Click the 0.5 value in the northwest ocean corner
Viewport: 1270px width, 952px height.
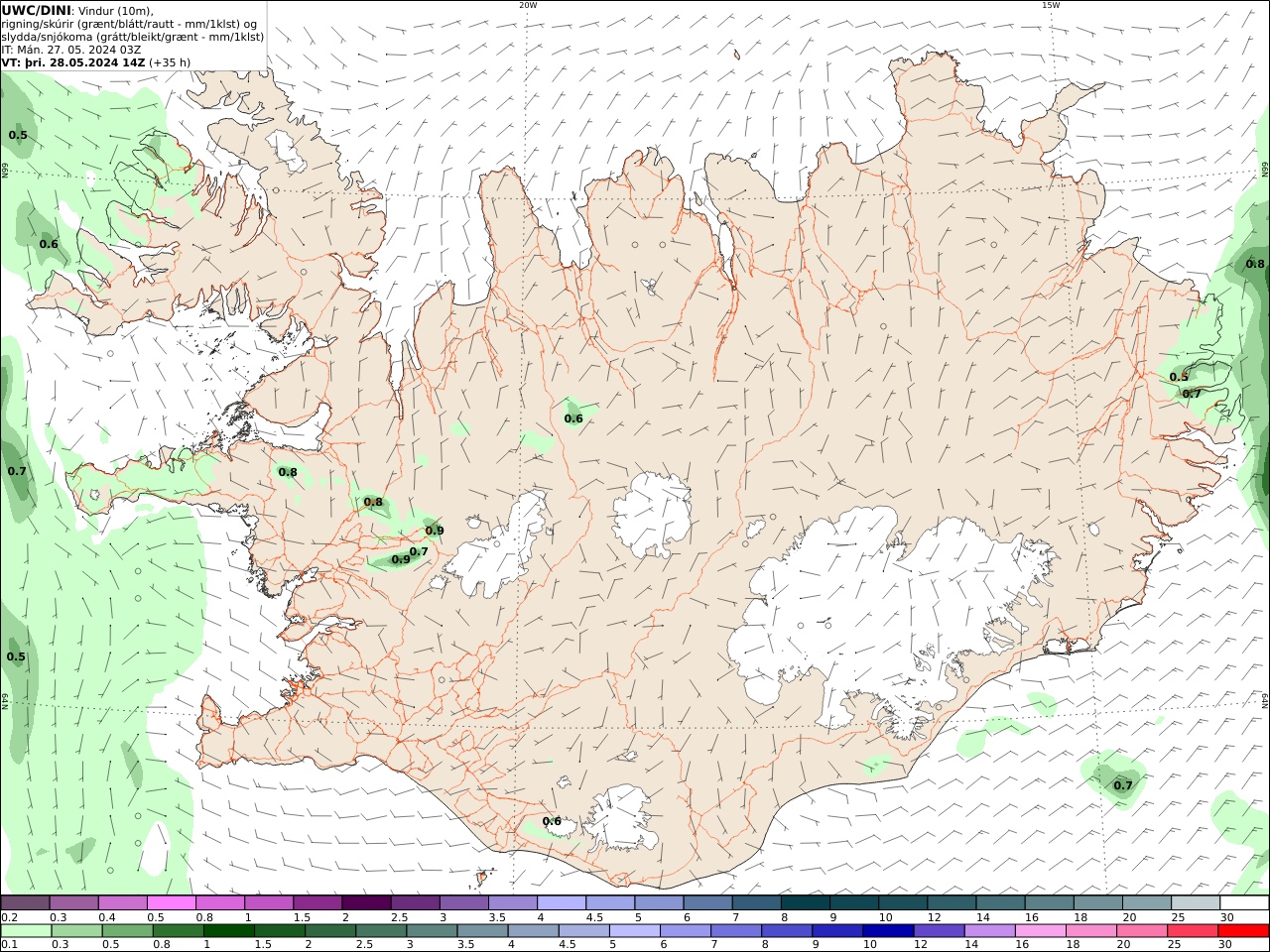[18, 135]
